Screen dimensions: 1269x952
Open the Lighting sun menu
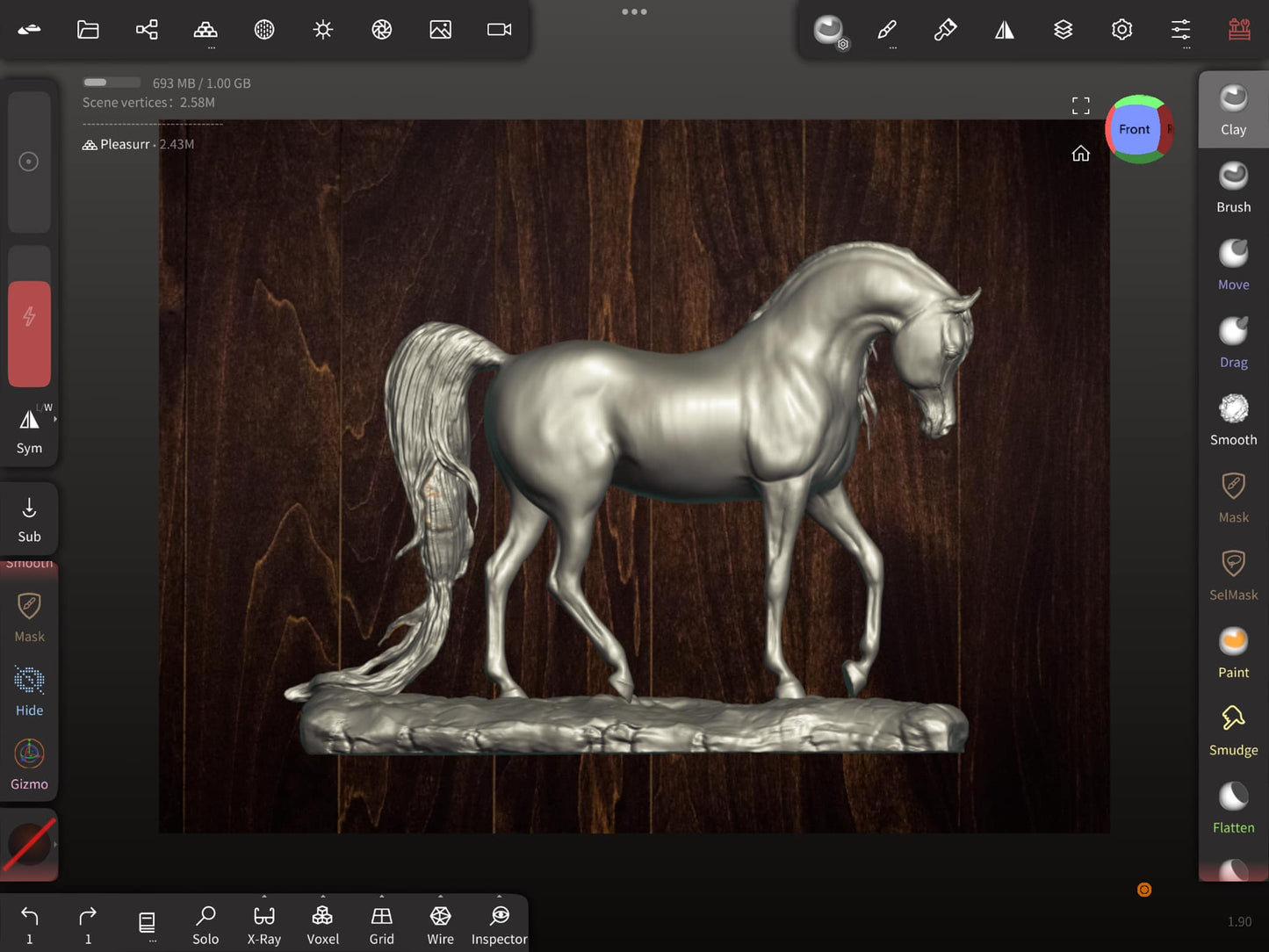[x=323, y=30]
